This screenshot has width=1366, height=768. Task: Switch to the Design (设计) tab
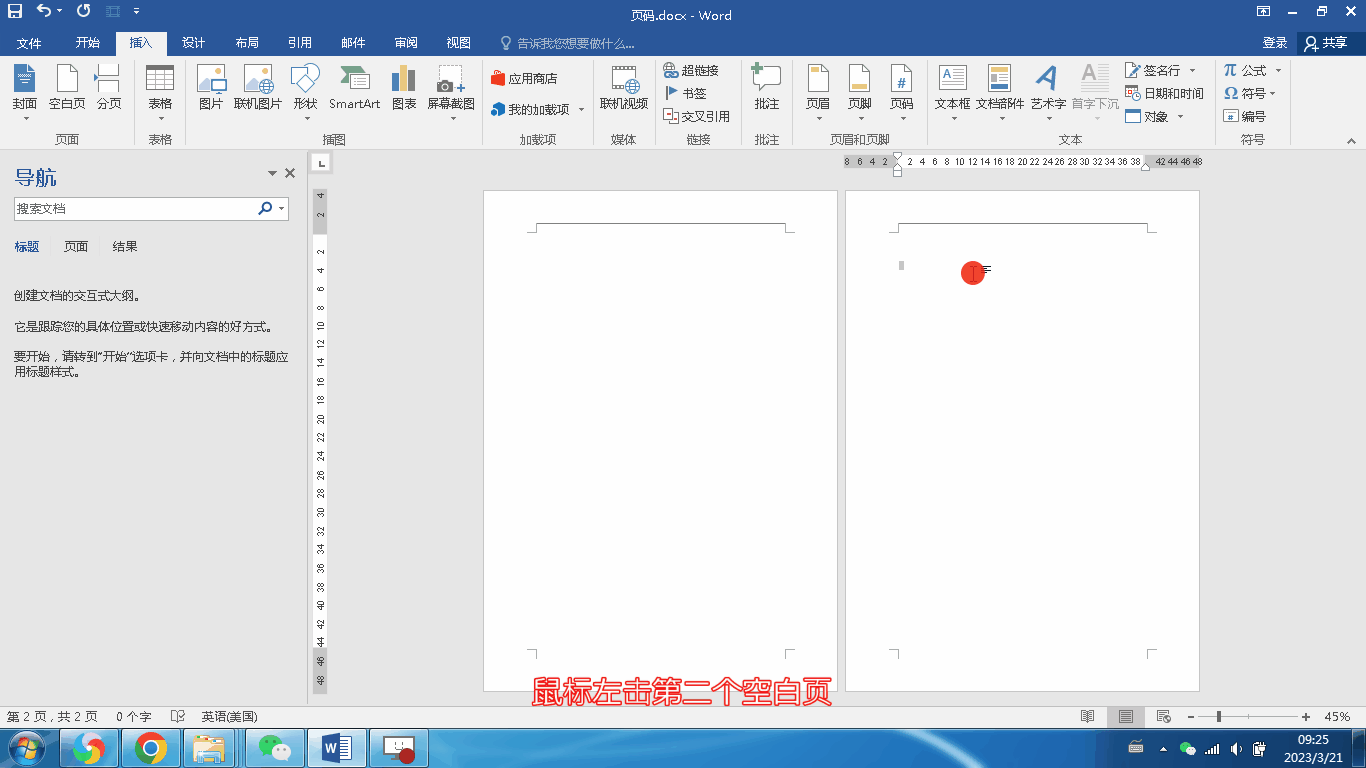194,43
